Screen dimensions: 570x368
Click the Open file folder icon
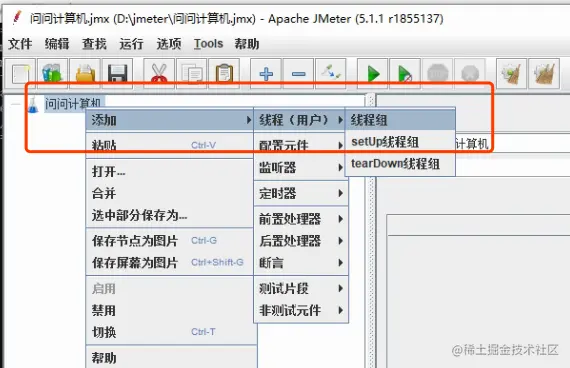85,73
